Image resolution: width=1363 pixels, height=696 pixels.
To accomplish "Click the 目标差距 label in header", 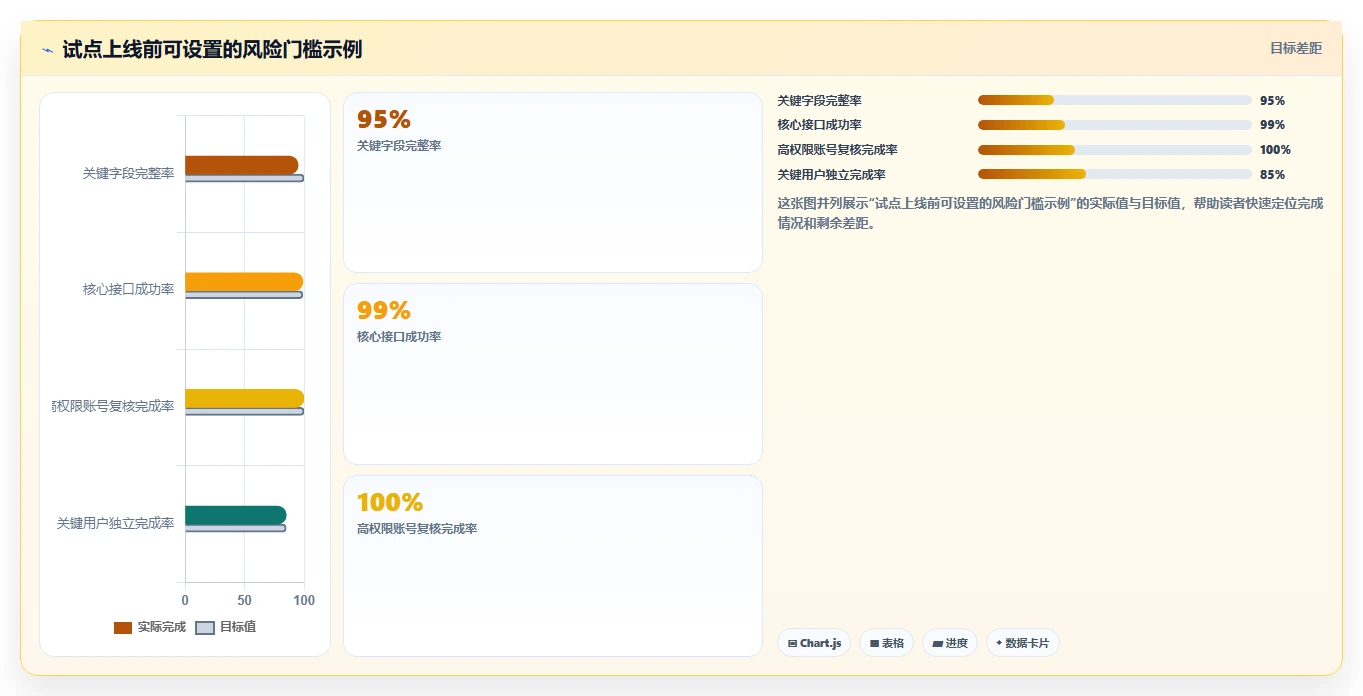I will click(1296, 48).
